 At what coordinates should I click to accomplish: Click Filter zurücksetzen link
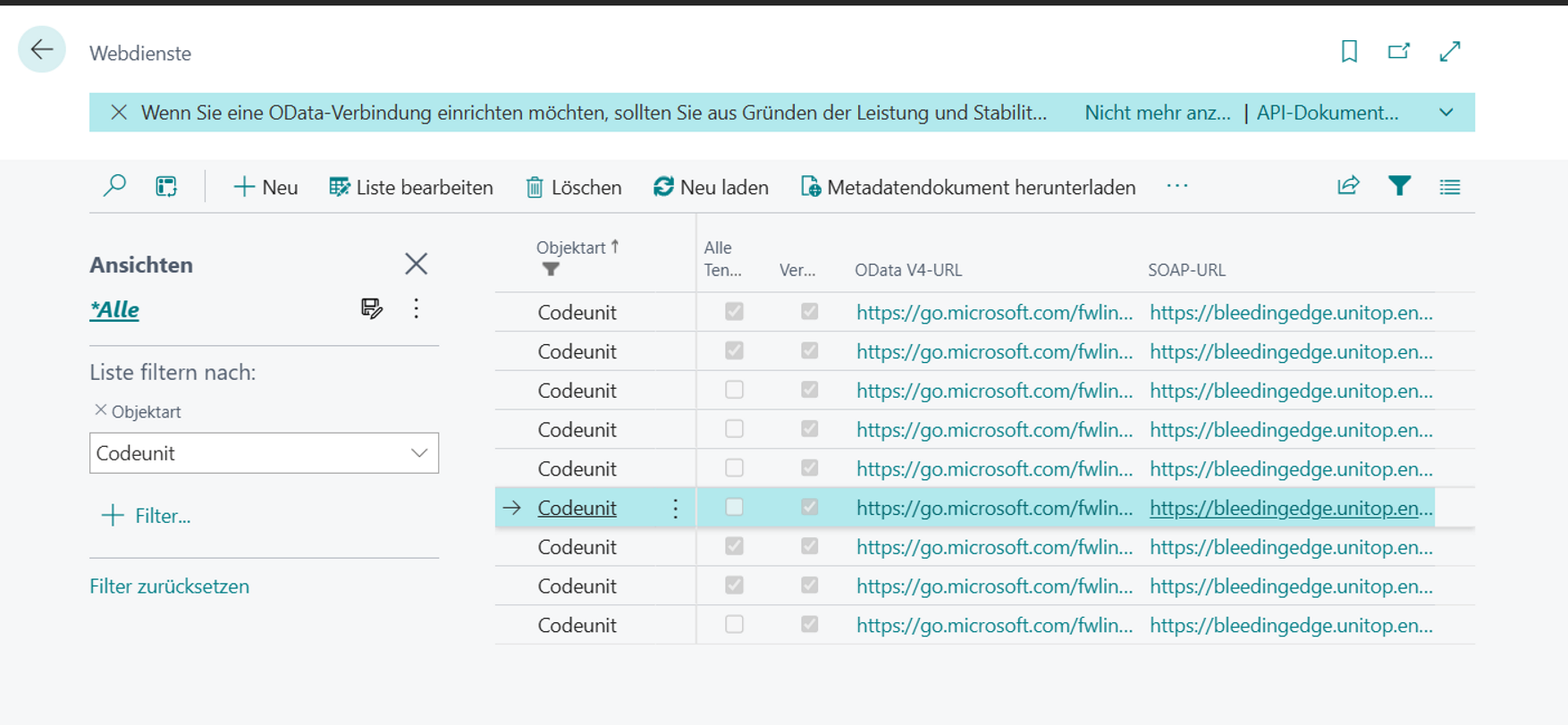pos(169,586)
